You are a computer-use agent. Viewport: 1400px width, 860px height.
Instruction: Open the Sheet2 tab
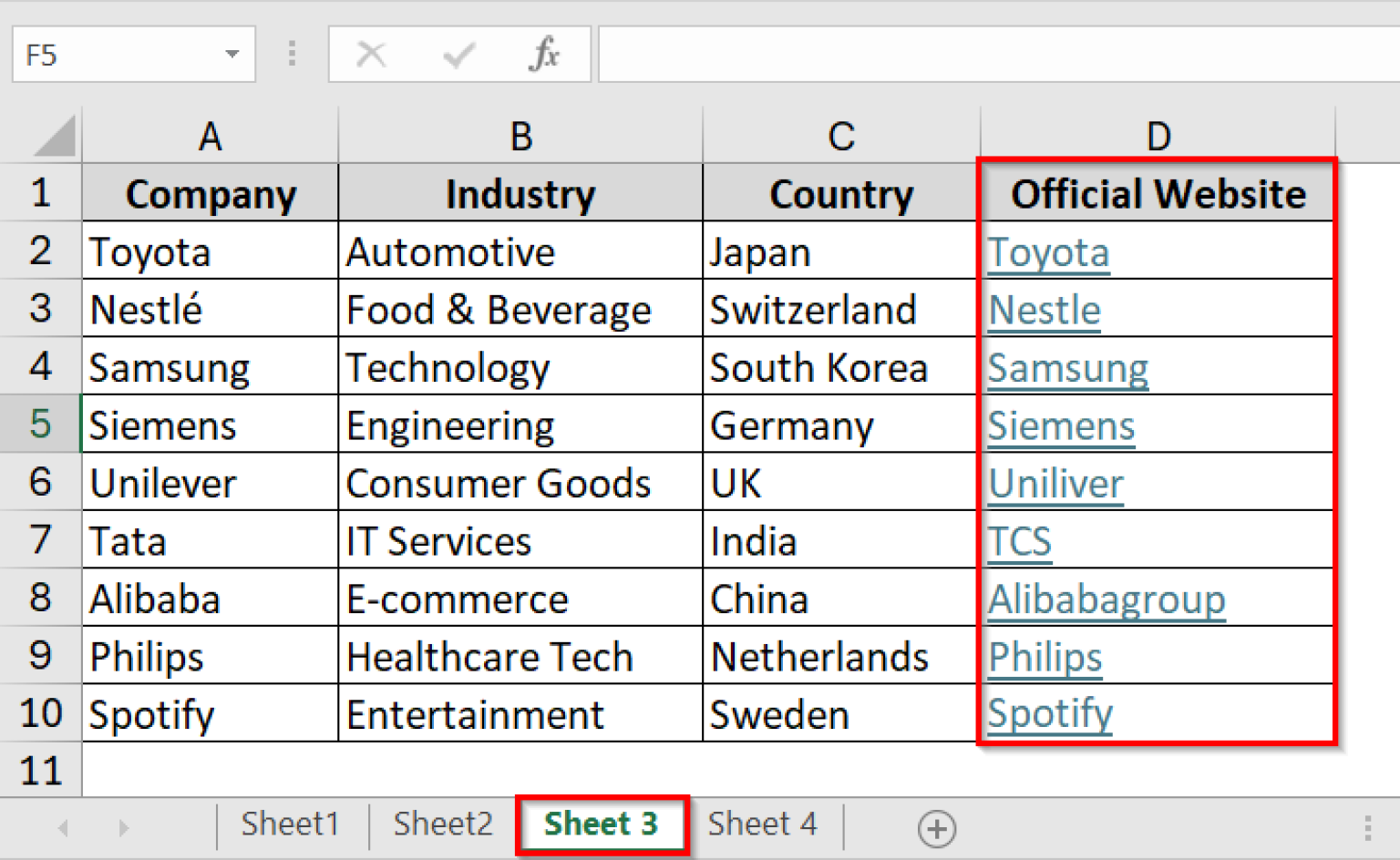[x=443, y=824]
